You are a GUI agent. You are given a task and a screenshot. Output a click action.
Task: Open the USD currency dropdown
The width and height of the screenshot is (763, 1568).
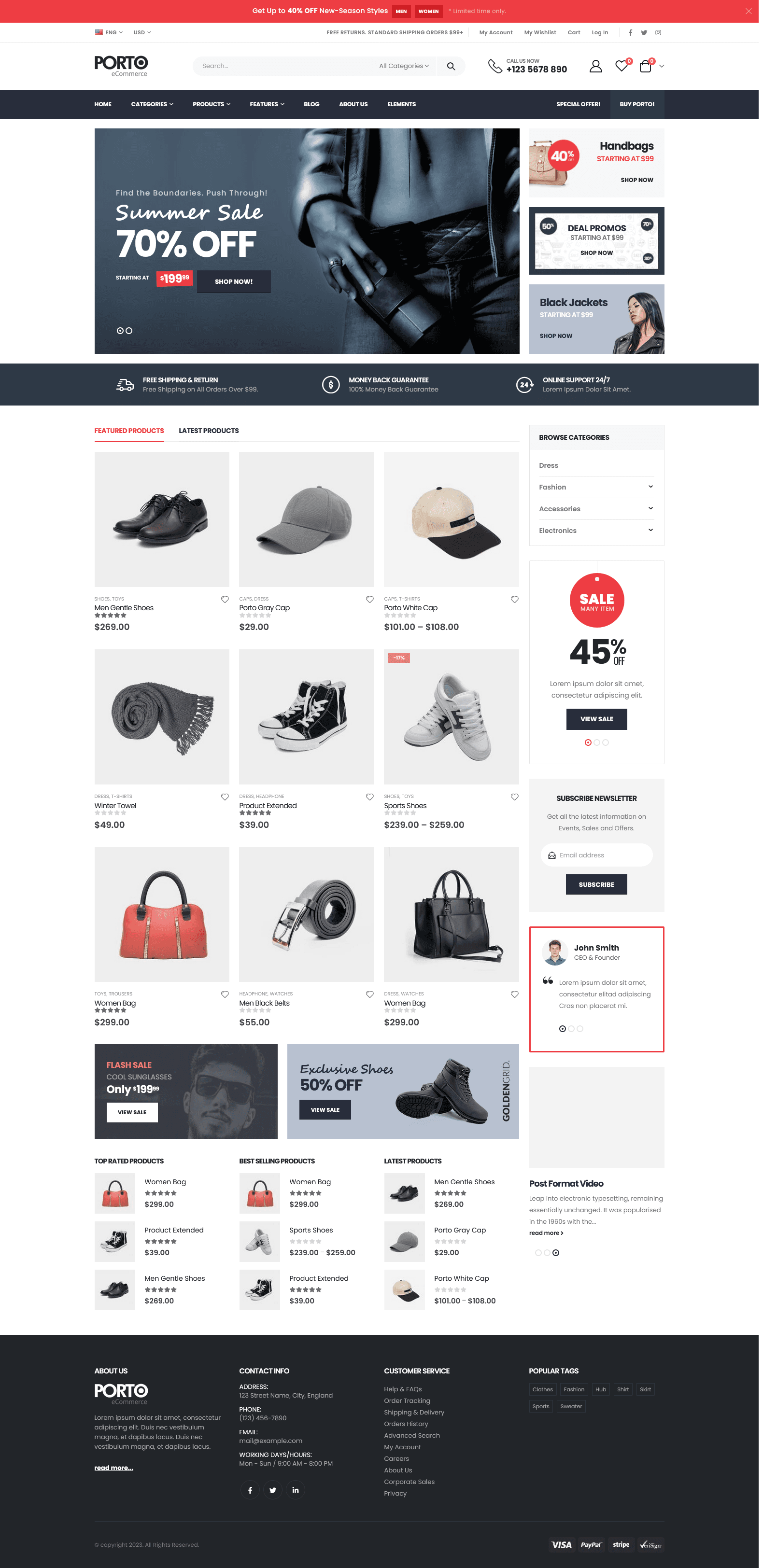click(x=143, y=33)
